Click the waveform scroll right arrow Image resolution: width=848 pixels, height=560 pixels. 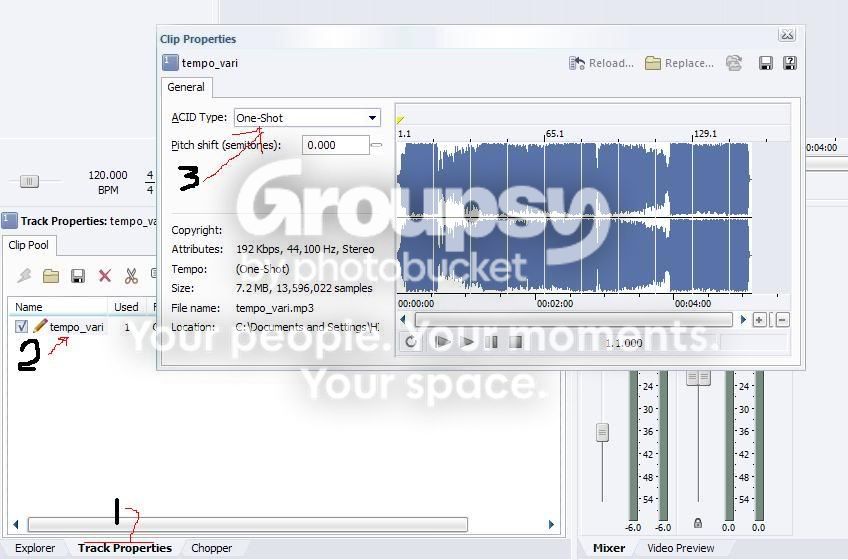point(743,320)
